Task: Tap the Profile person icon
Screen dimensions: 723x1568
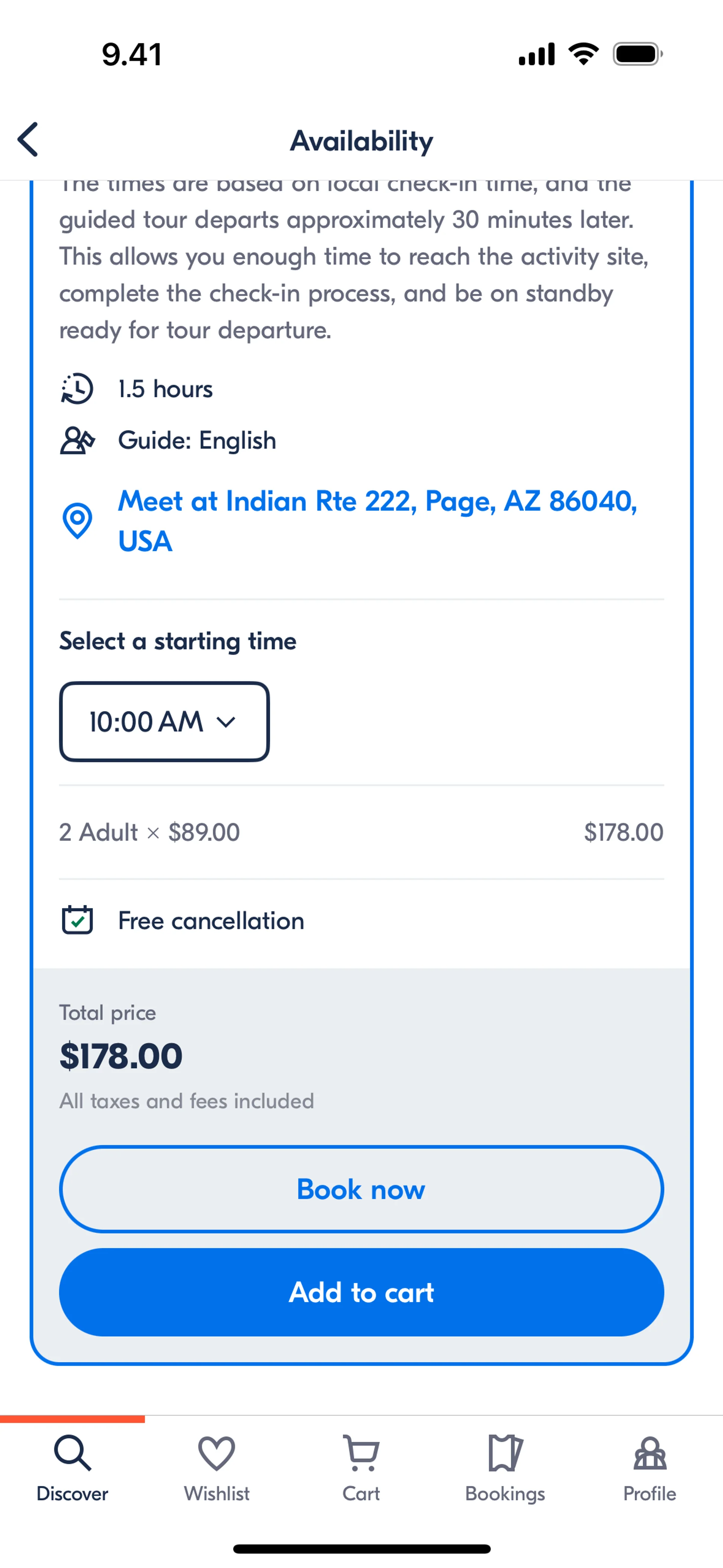Action: pos(650,1453)
